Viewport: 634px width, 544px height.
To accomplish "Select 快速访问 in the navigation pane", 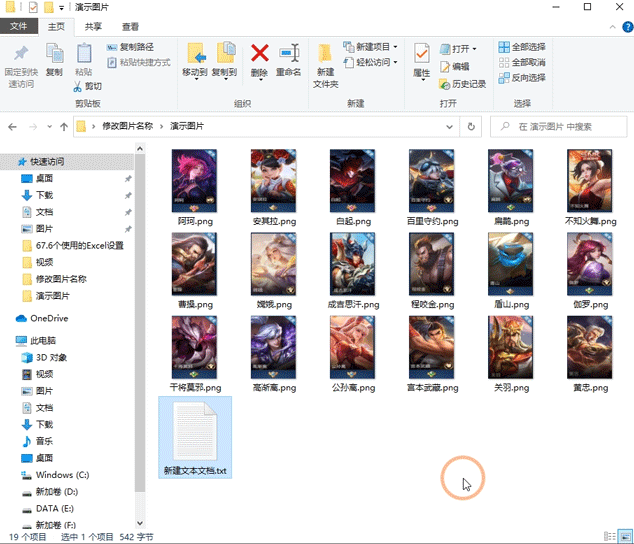I will tap(67, 161).
